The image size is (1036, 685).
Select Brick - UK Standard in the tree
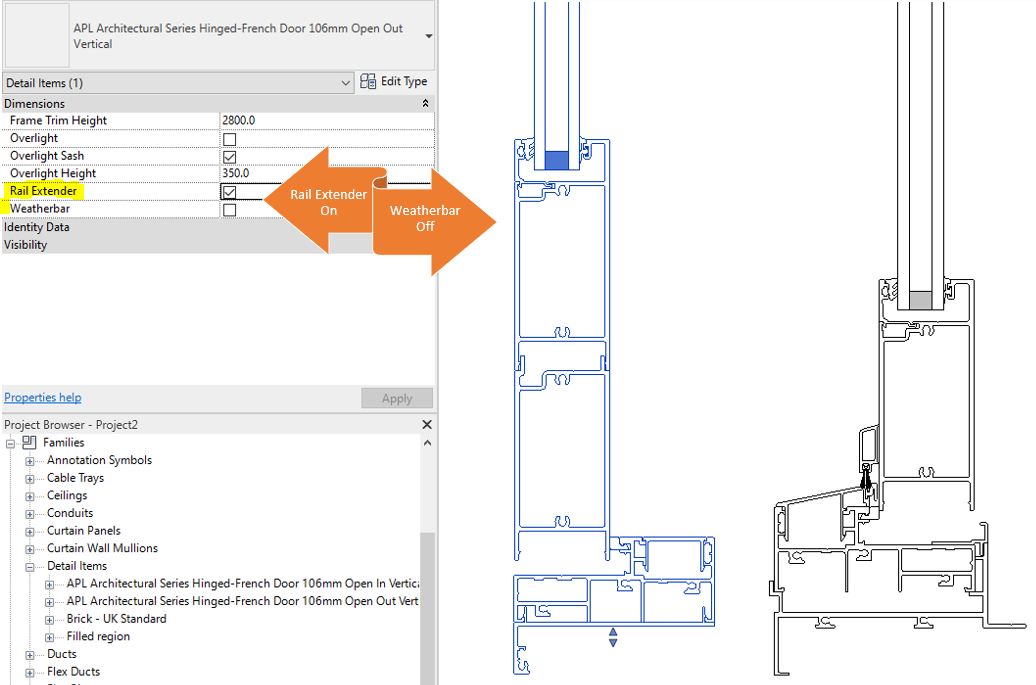(116, 619)
